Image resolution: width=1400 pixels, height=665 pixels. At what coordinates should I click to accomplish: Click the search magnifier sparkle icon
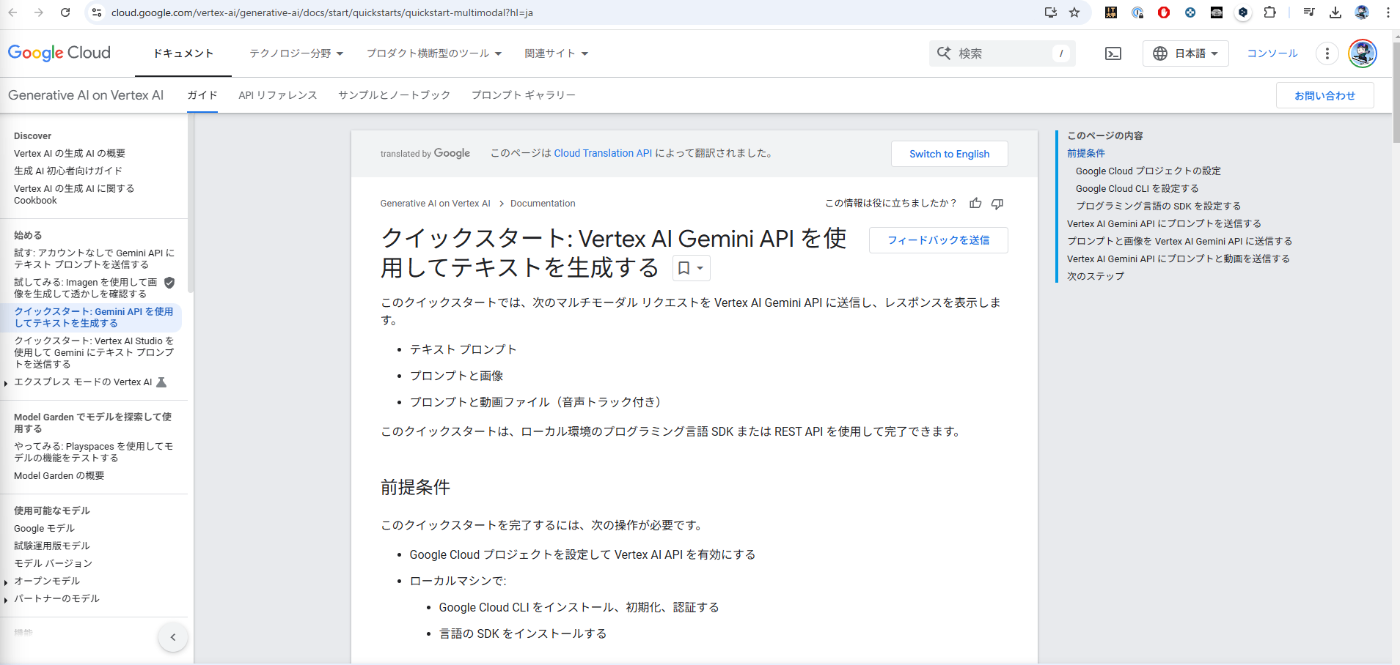(942, 53)
